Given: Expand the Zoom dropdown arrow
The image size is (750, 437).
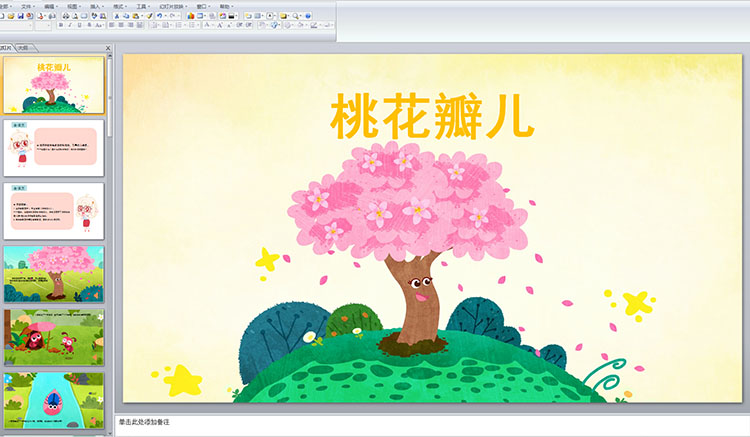Looking at the screenshot, I should click(301, 16).
